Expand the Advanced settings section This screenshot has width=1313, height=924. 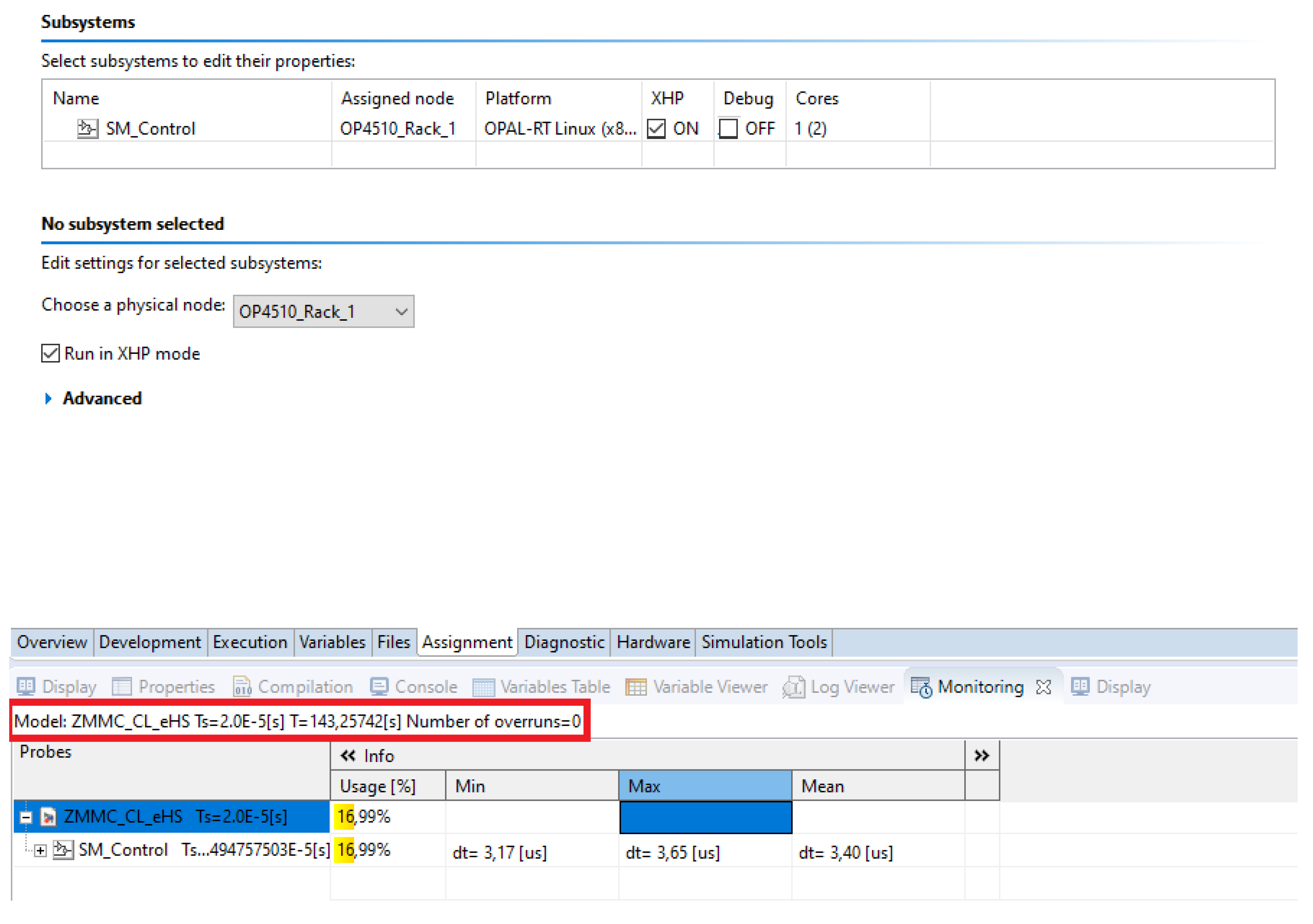(x=49, y=399)
